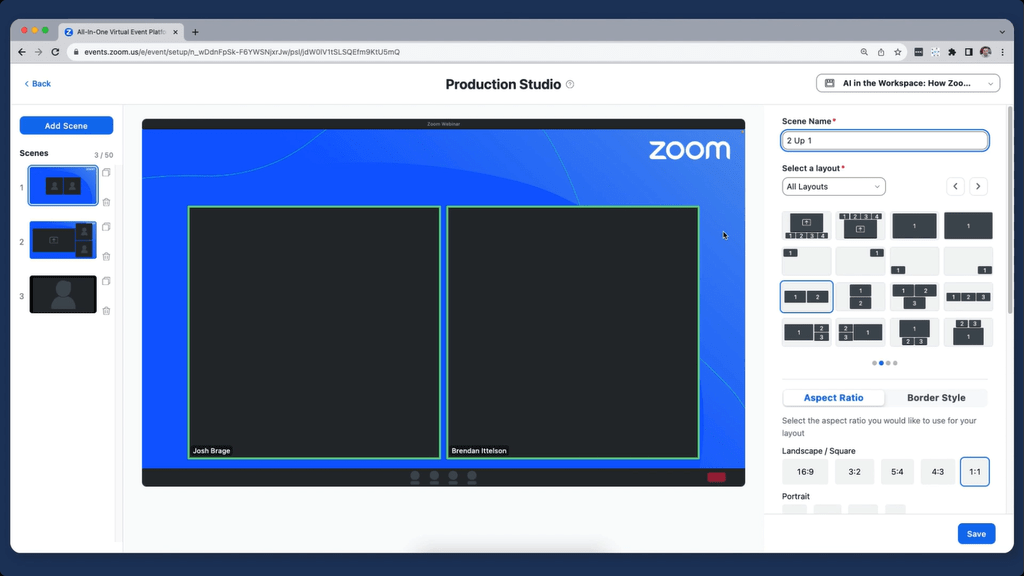
Task: Edit the Scene Name field
Action: (885, 140)
